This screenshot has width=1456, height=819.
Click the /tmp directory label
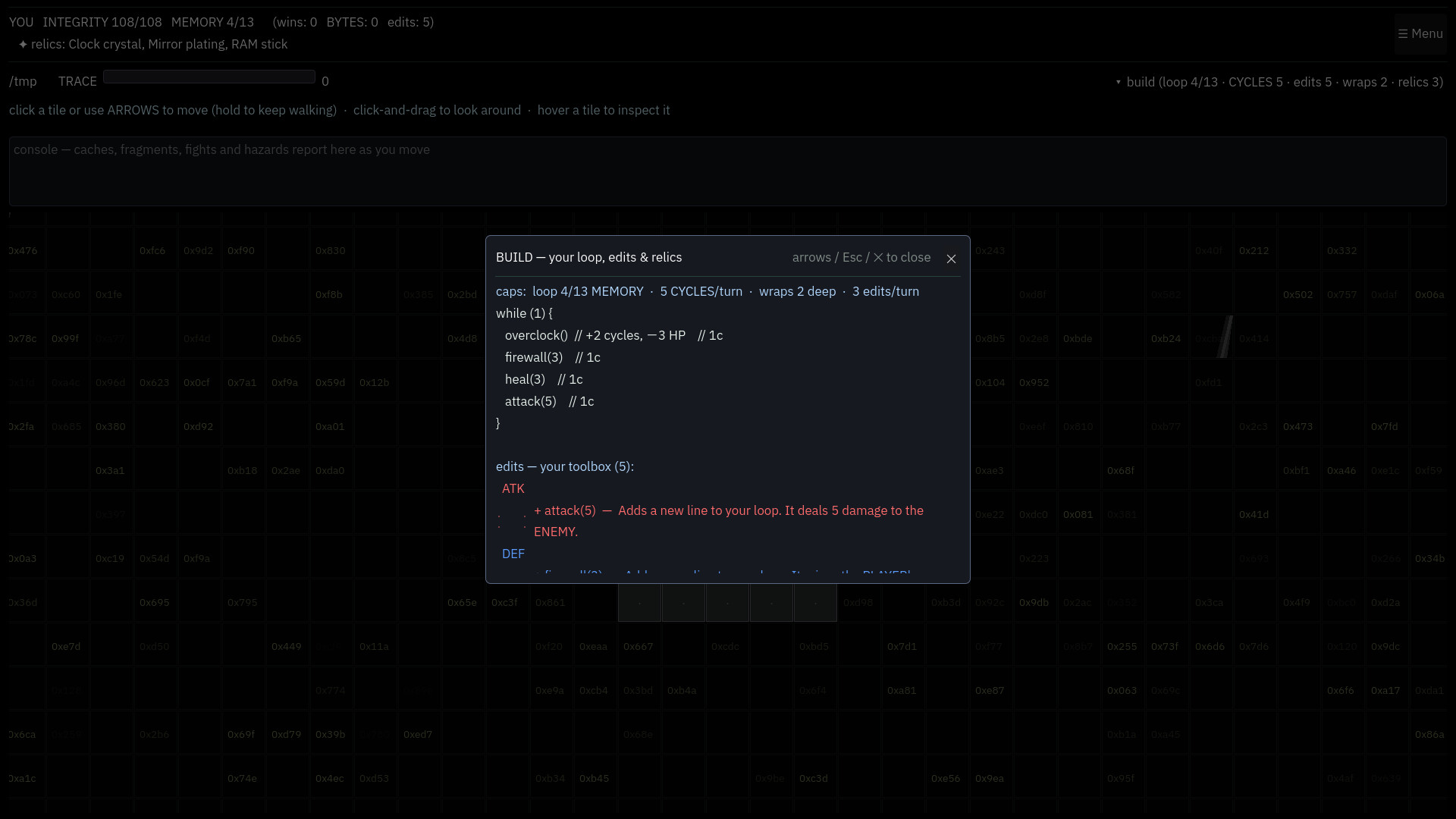tap(23, 82)
